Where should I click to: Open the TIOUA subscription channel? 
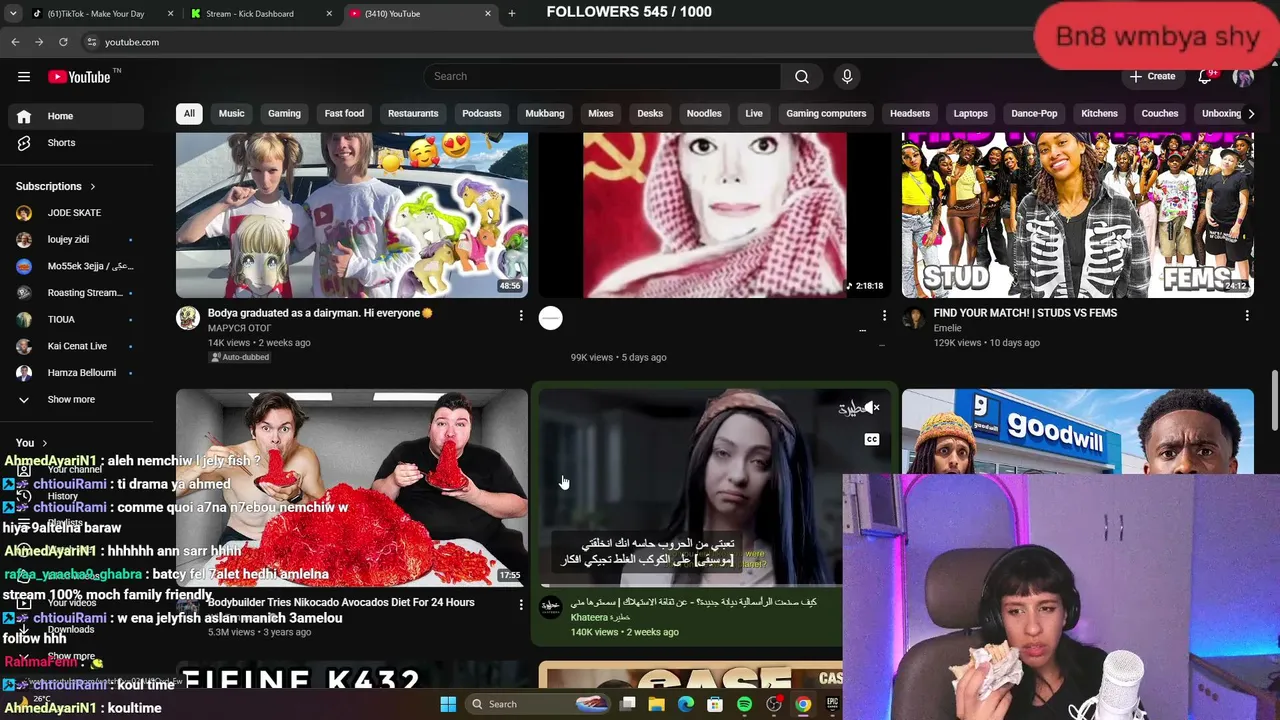(x=76, y=319)
